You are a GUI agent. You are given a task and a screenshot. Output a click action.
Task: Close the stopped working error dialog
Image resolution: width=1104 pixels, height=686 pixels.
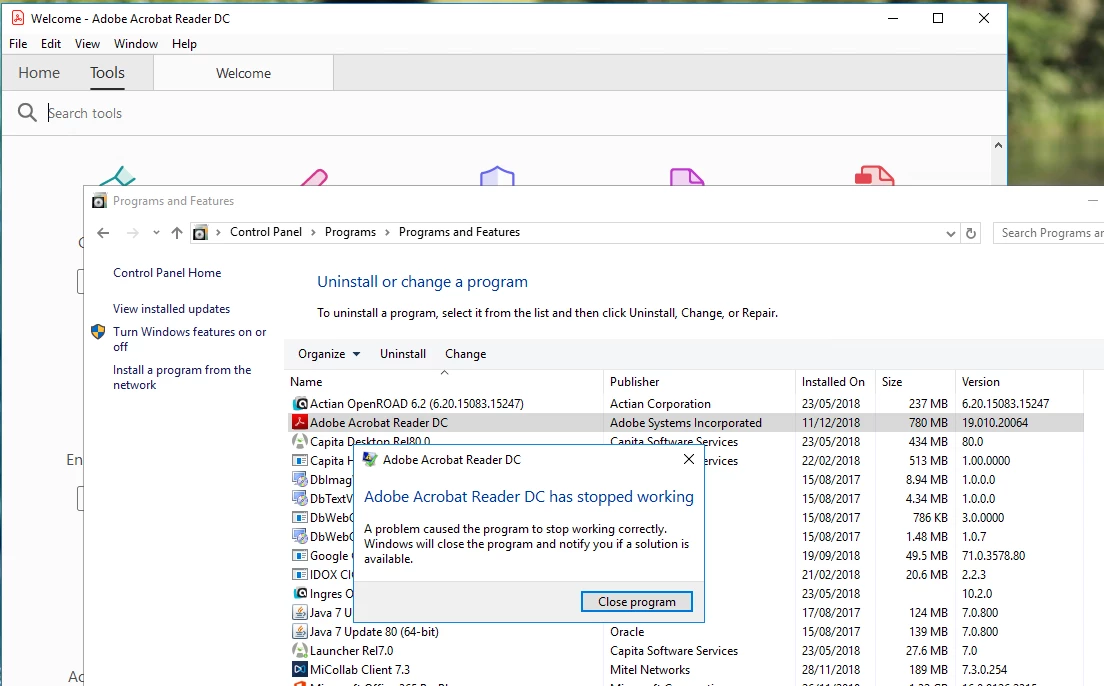point(689,459)
